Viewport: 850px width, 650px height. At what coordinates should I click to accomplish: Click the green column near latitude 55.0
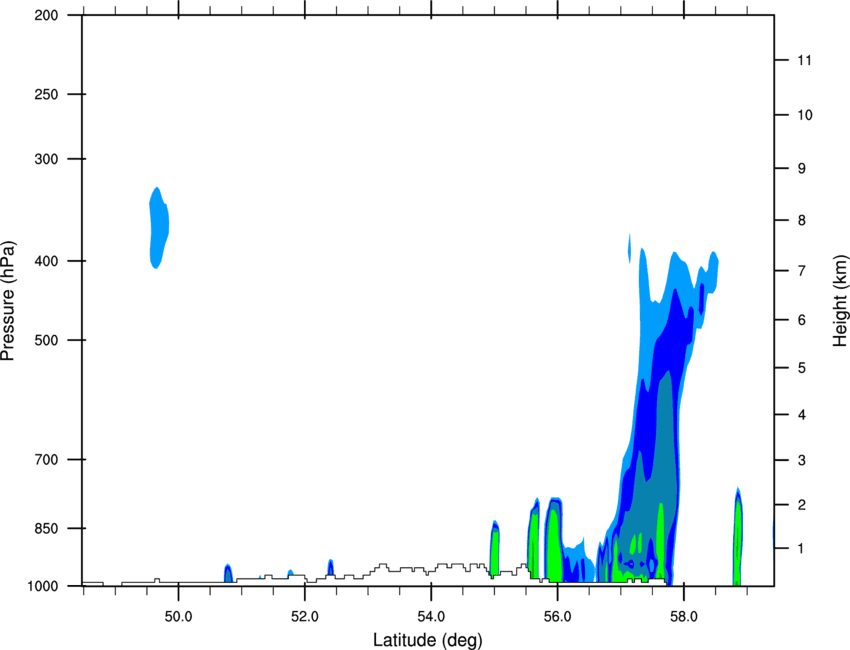[494, 550]
